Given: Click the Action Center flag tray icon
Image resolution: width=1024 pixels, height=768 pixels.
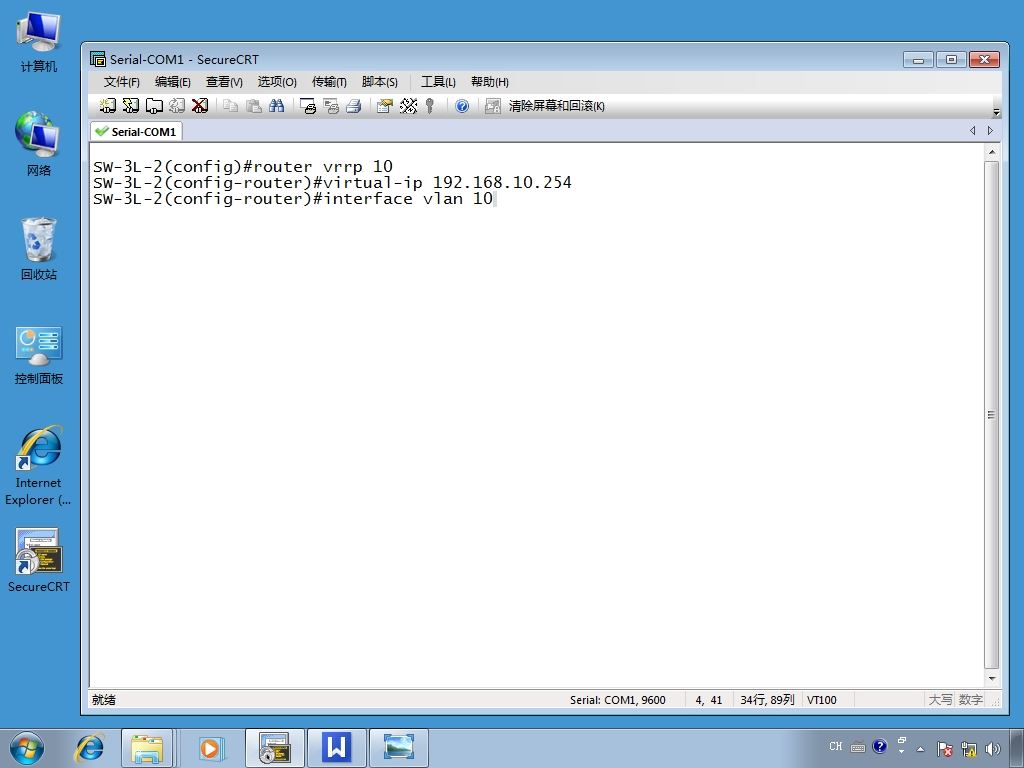Looking at the screenshot, I should [944, 749].
